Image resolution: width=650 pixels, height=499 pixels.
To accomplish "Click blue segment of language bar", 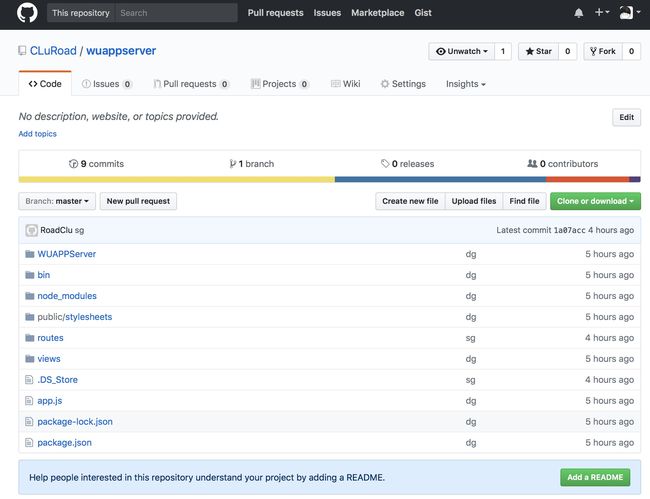I will 440,179.
